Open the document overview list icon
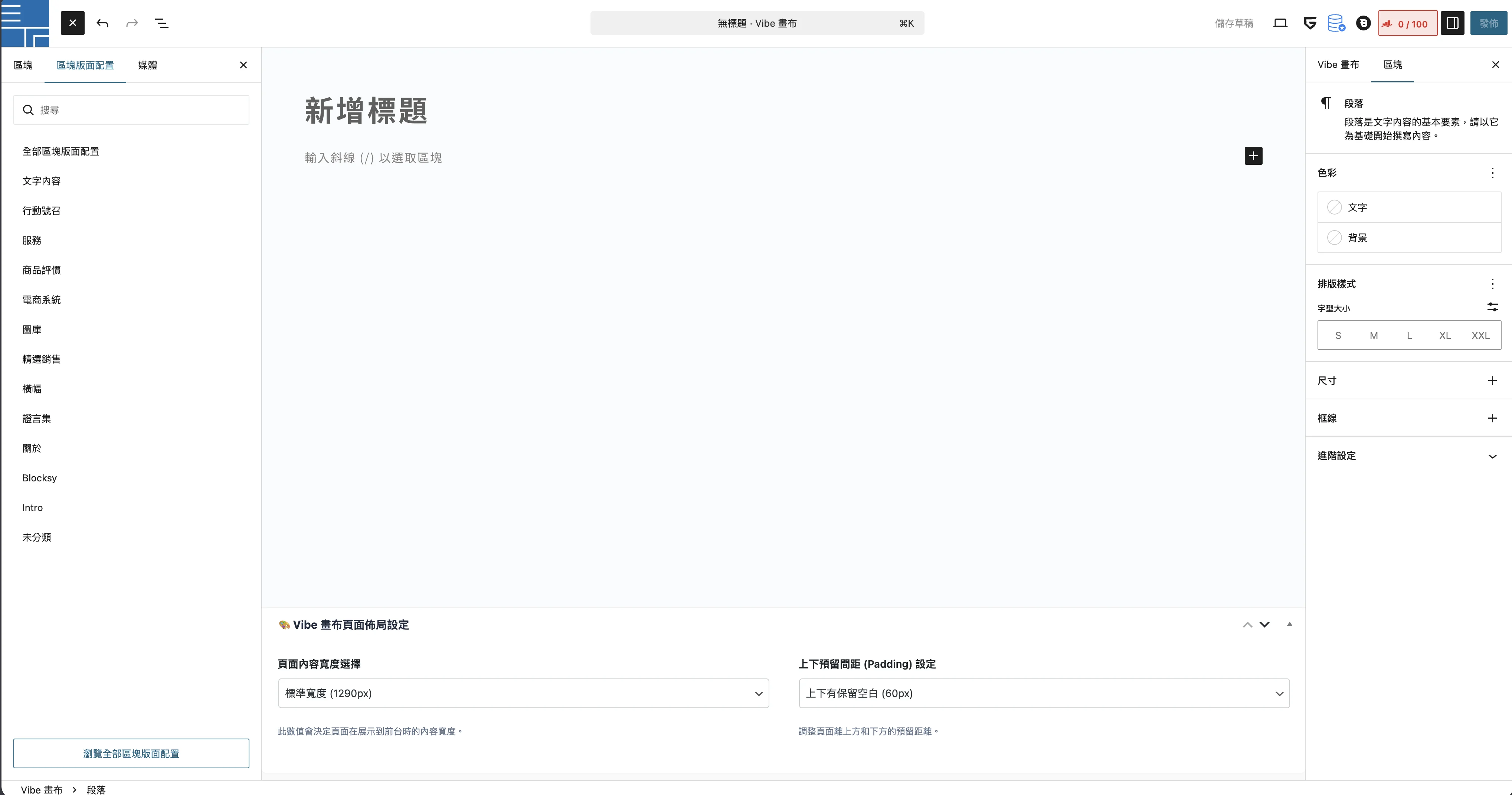1512x795 pixels. (x=161, y=23)
